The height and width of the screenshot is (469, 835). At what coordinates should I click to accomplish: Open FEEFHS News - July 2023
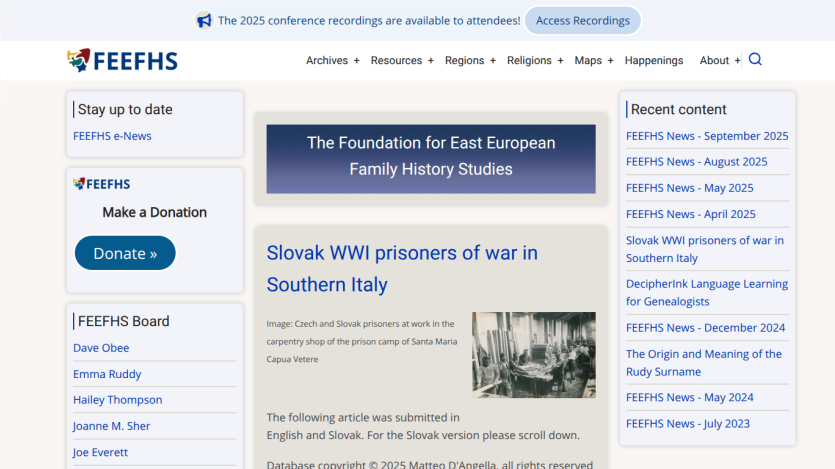(x=687, y=424)
